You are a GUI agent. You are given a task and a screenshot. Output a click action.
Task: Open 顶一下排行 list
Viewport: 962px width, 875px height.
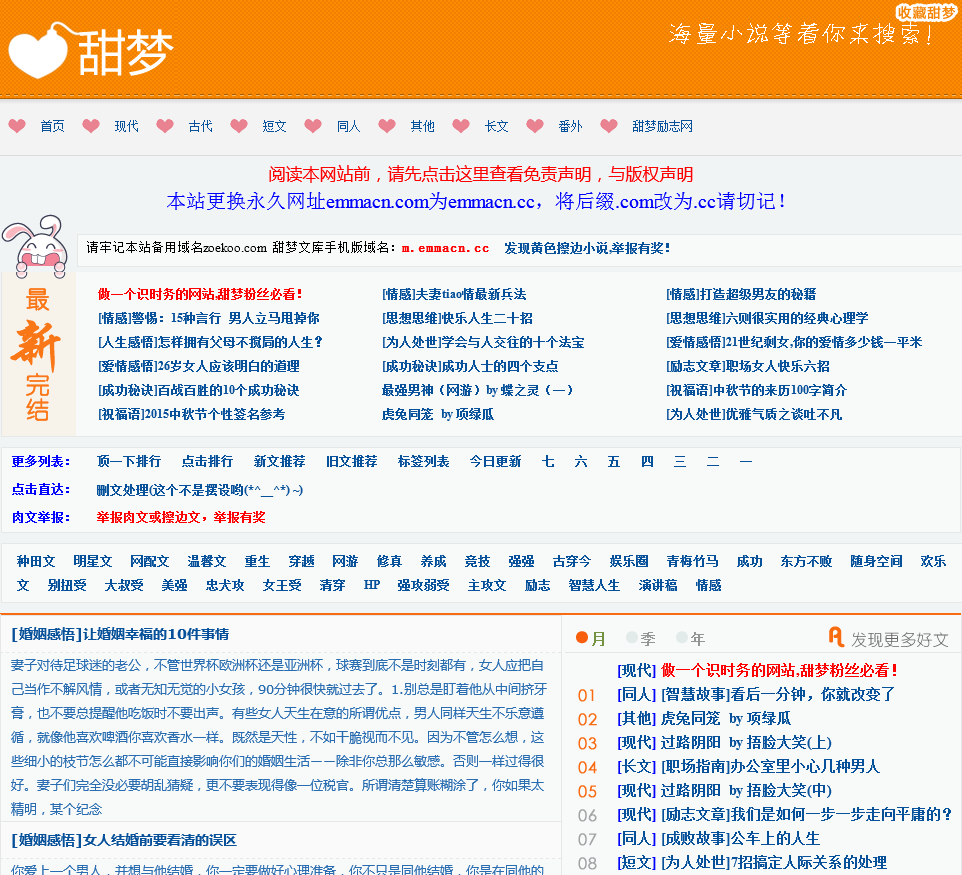[129, 461]
